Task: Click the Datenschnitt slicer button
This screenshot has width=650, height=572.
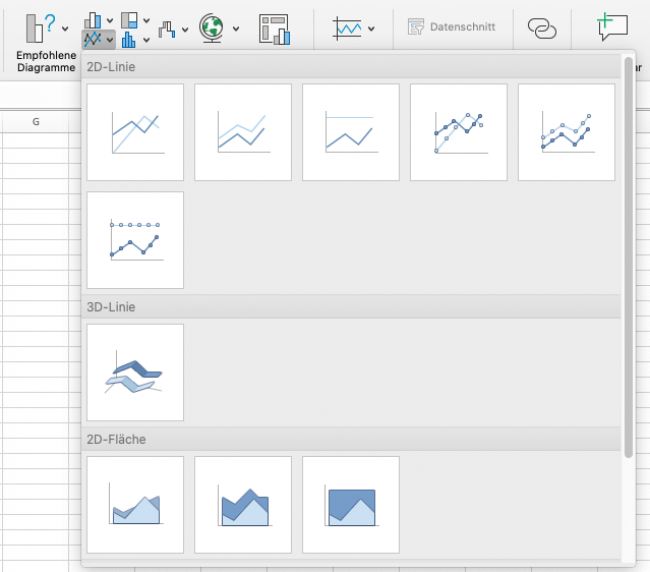Action: (451, 28)
